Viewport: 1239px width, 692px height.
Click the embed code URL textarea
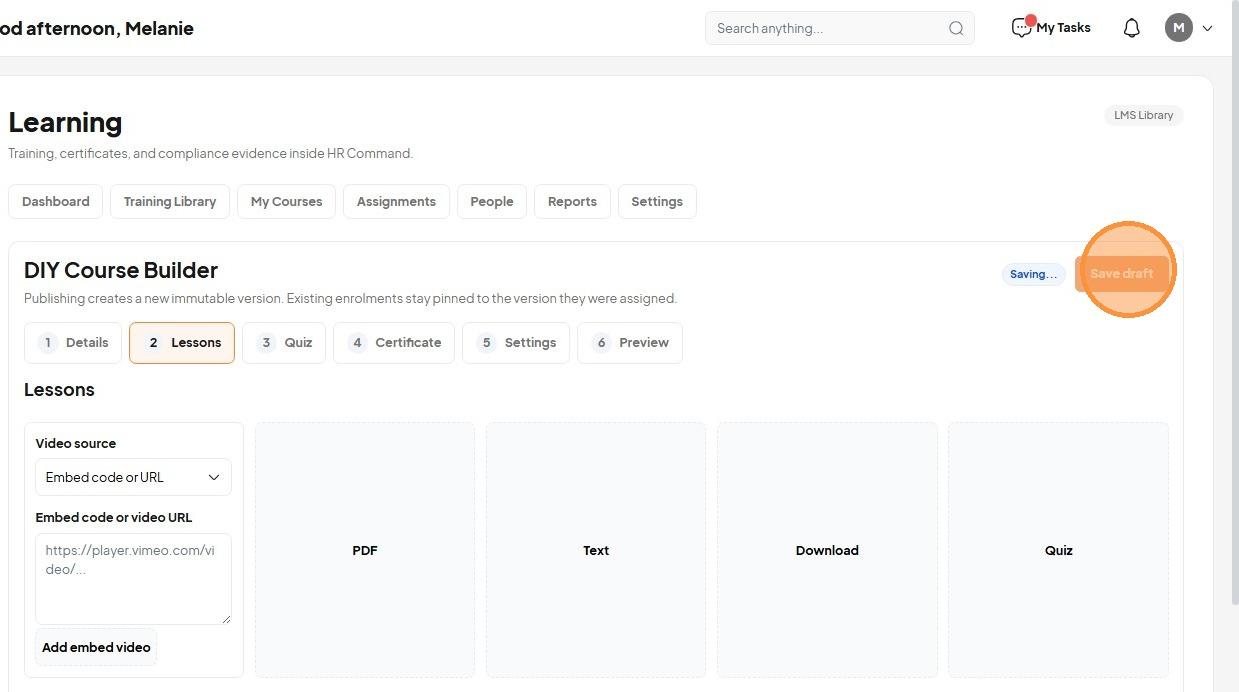pos(133,579)
